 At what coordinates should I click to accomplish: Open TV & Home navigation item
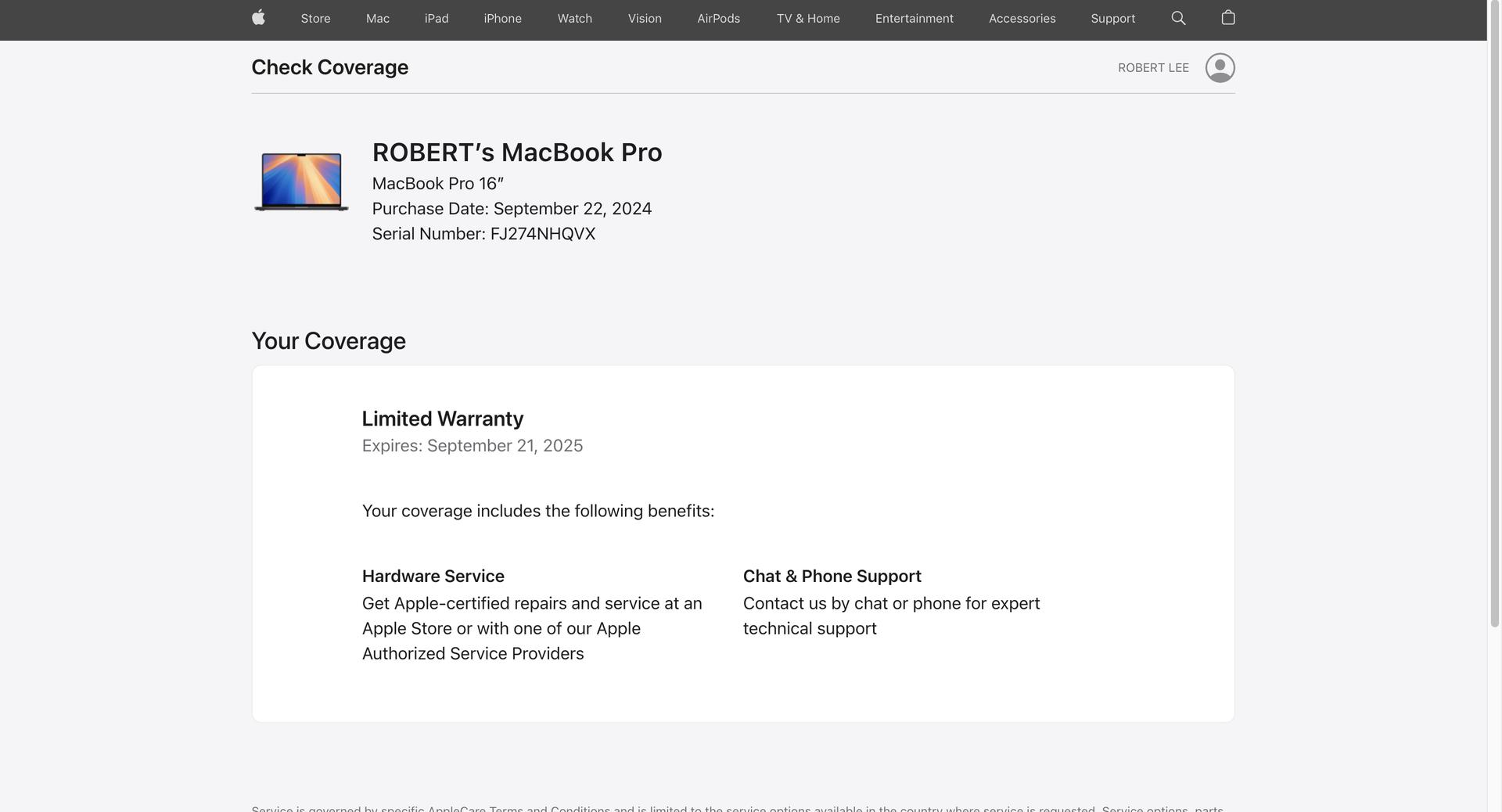[x=808, y=19]
